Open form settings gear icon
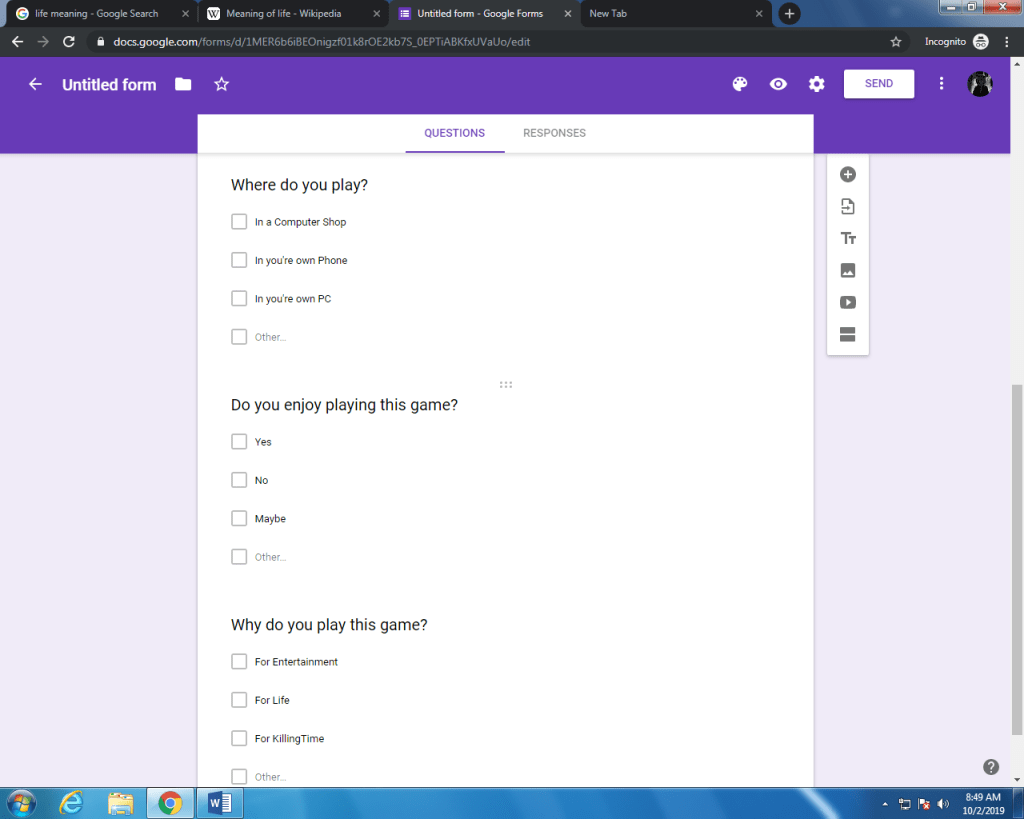This screenshot has height=819, width=1024. click(817, 84)
